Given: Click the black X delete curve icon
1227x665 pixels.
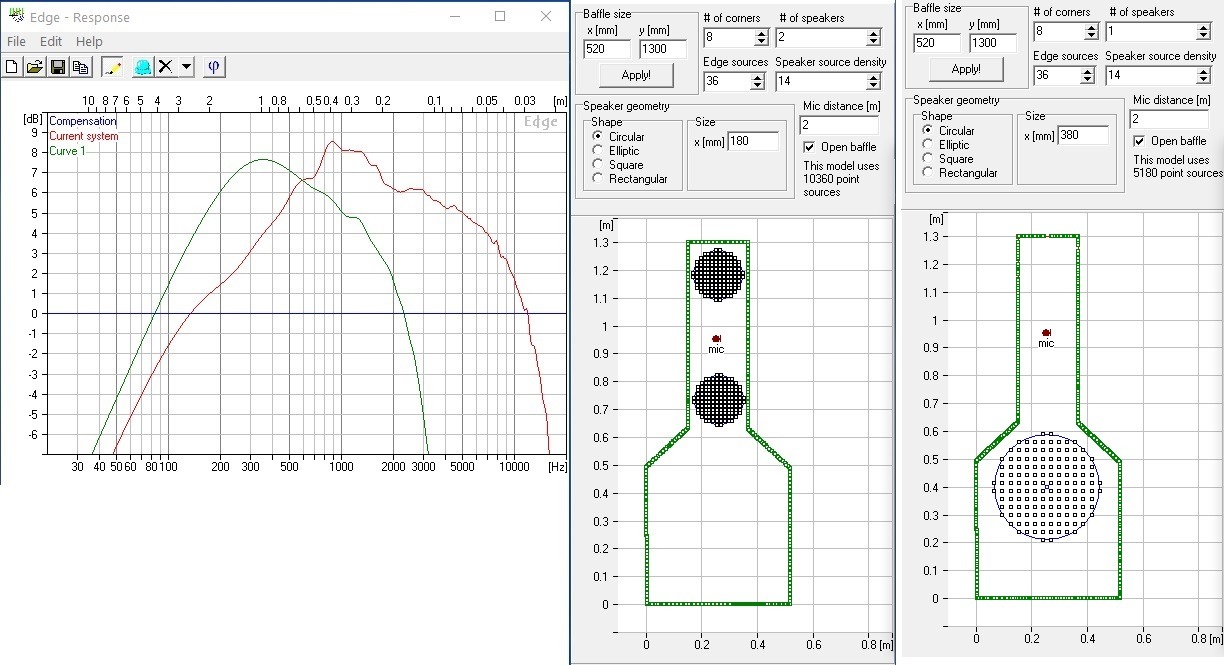Looking at the screenshot, I should click(x=166, y=67).
